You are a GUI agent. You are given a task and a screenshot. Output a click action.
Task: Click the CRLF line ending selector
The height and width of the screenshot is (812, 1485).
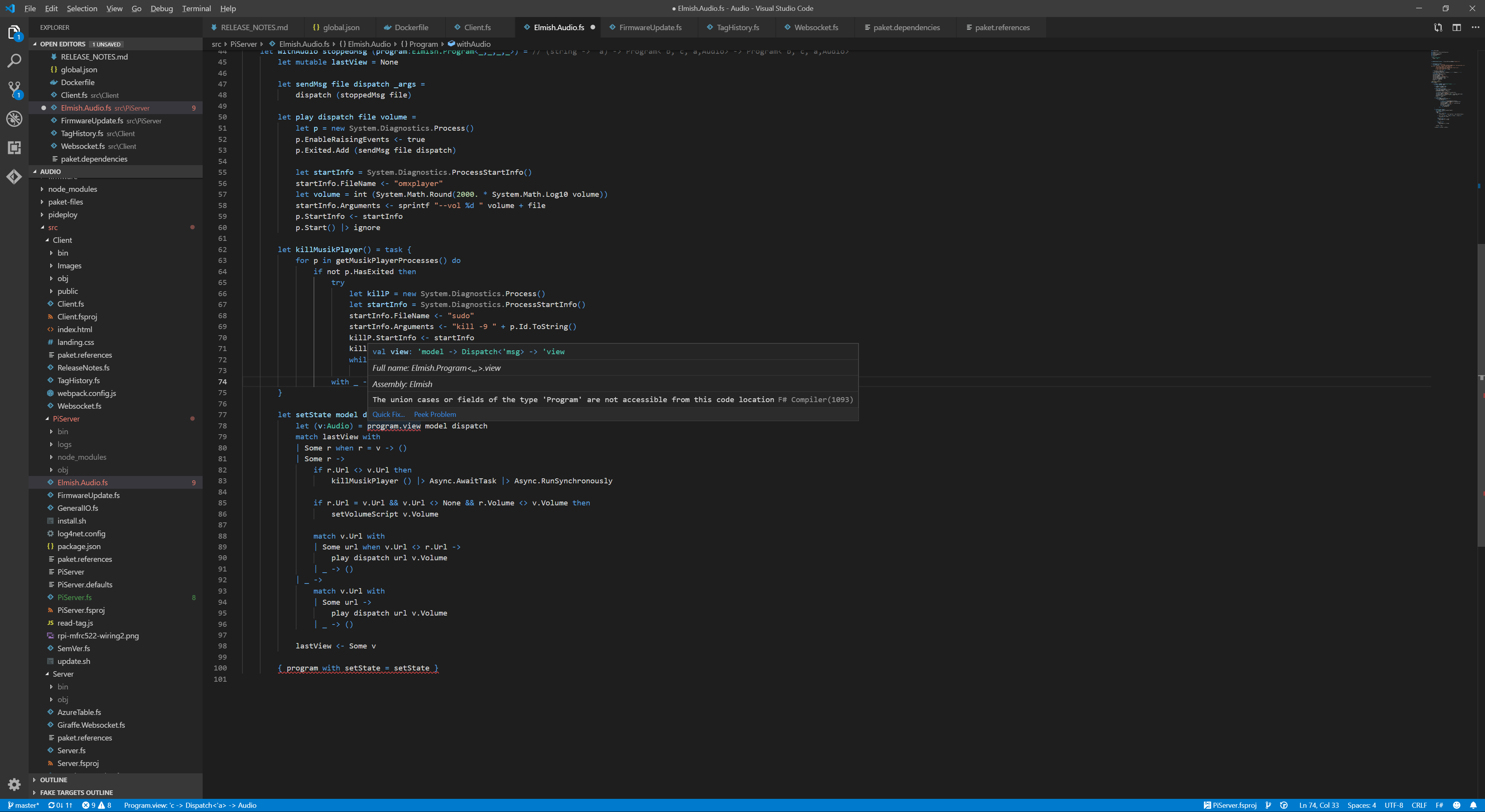point(1419,805)
